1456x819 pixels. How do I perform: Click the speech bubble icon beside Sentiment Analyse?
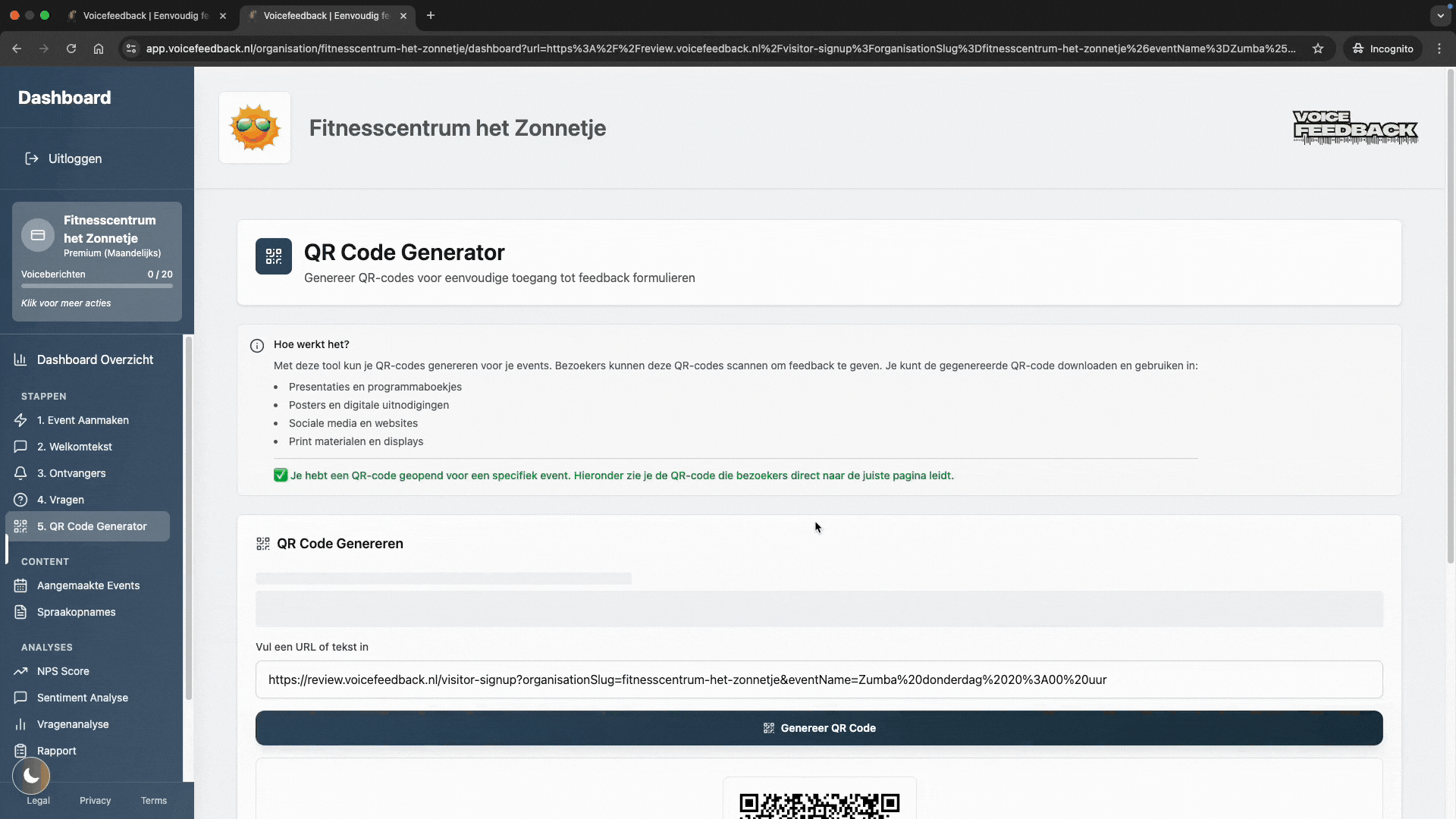point(20,698)
